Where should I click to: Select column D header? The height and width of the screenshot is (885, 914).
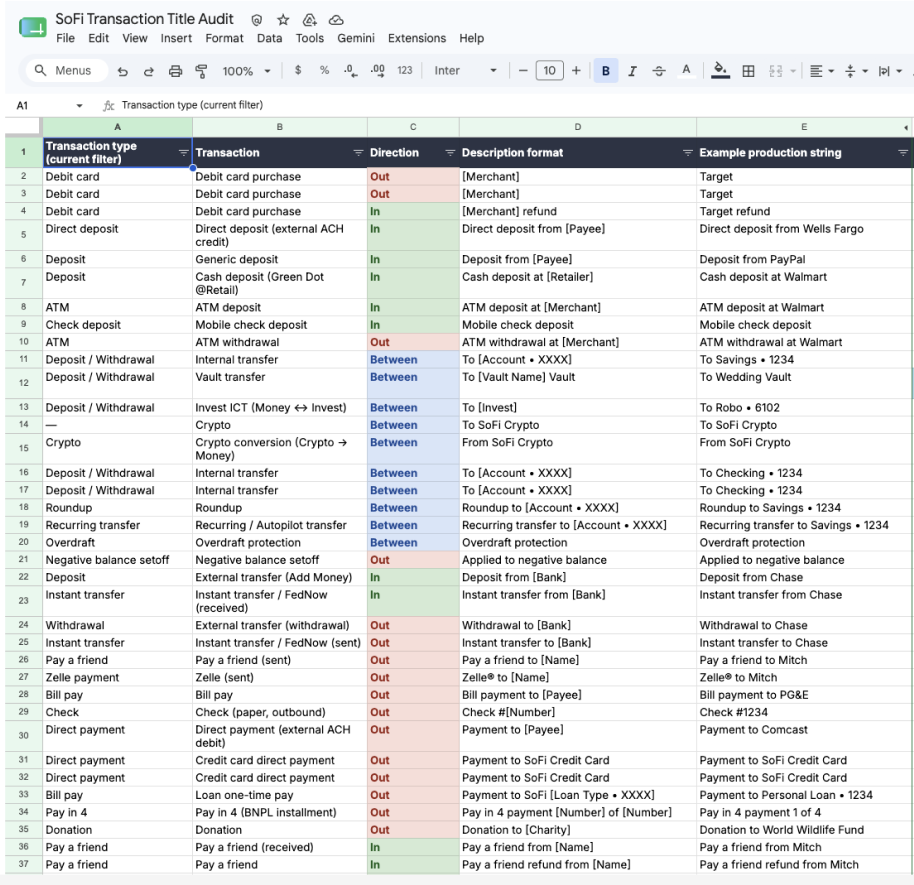point(578,127)
